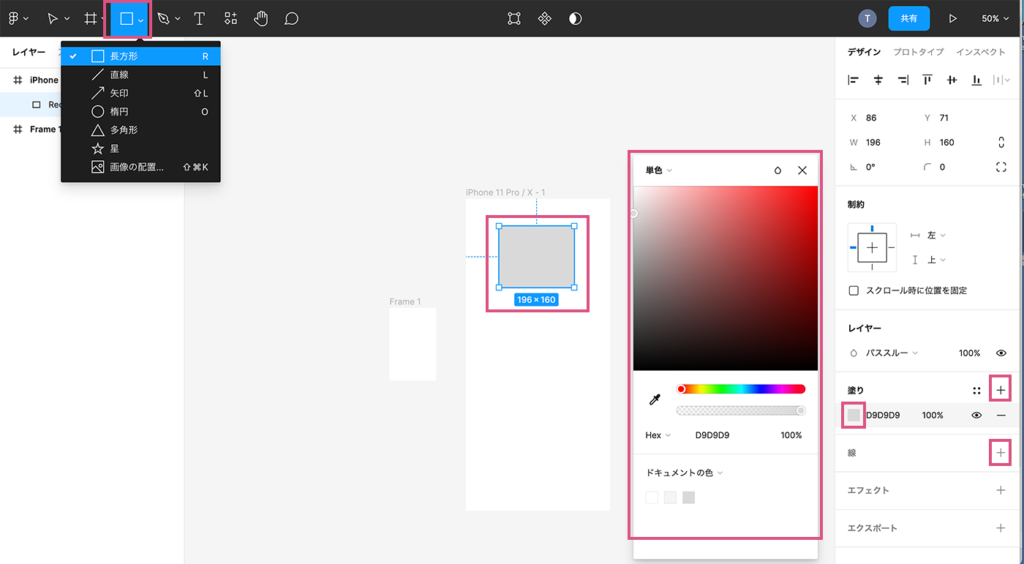Close the color picker panel
The width and height of the screenshot is (1024, 564).
tap(802, 171)
